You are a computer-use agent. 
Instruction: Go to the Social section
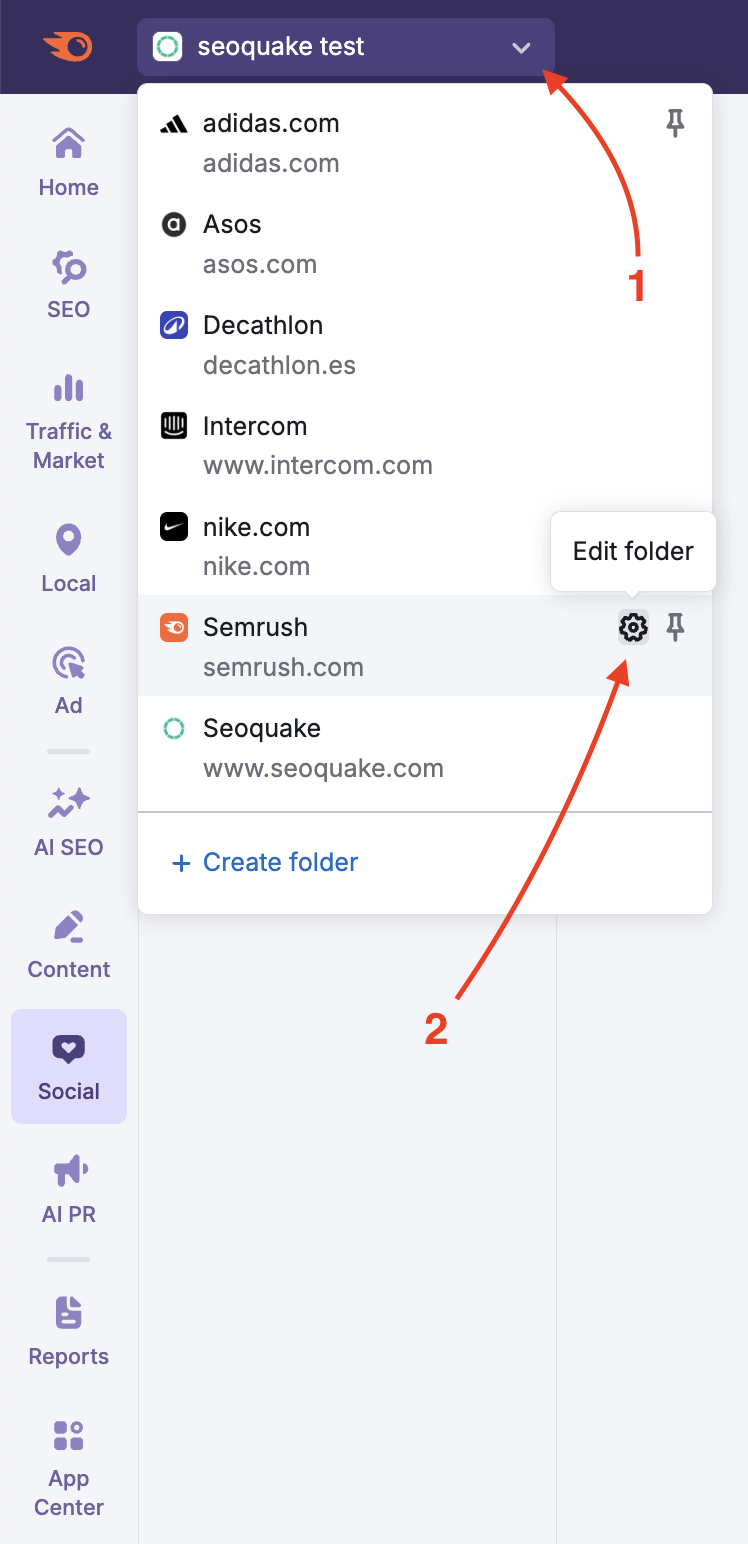click(x=69, y=1066)
